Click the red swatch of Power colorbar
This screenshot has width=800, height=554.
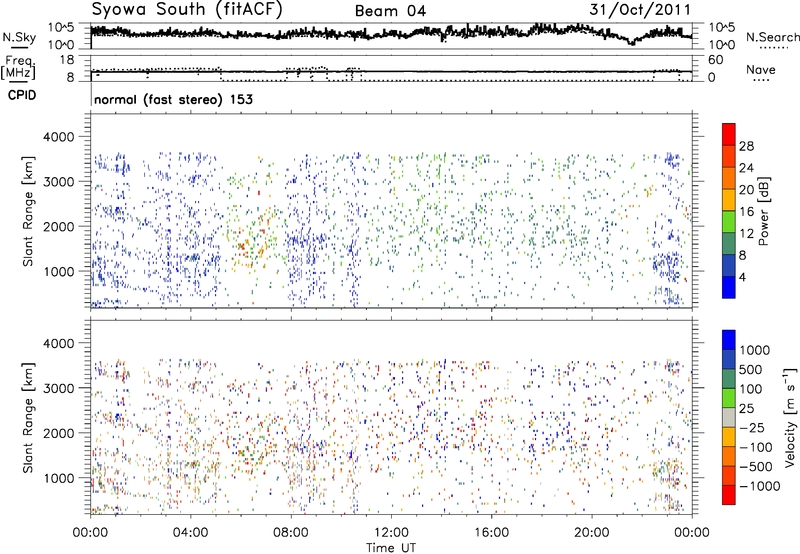[x=729, y=134]
